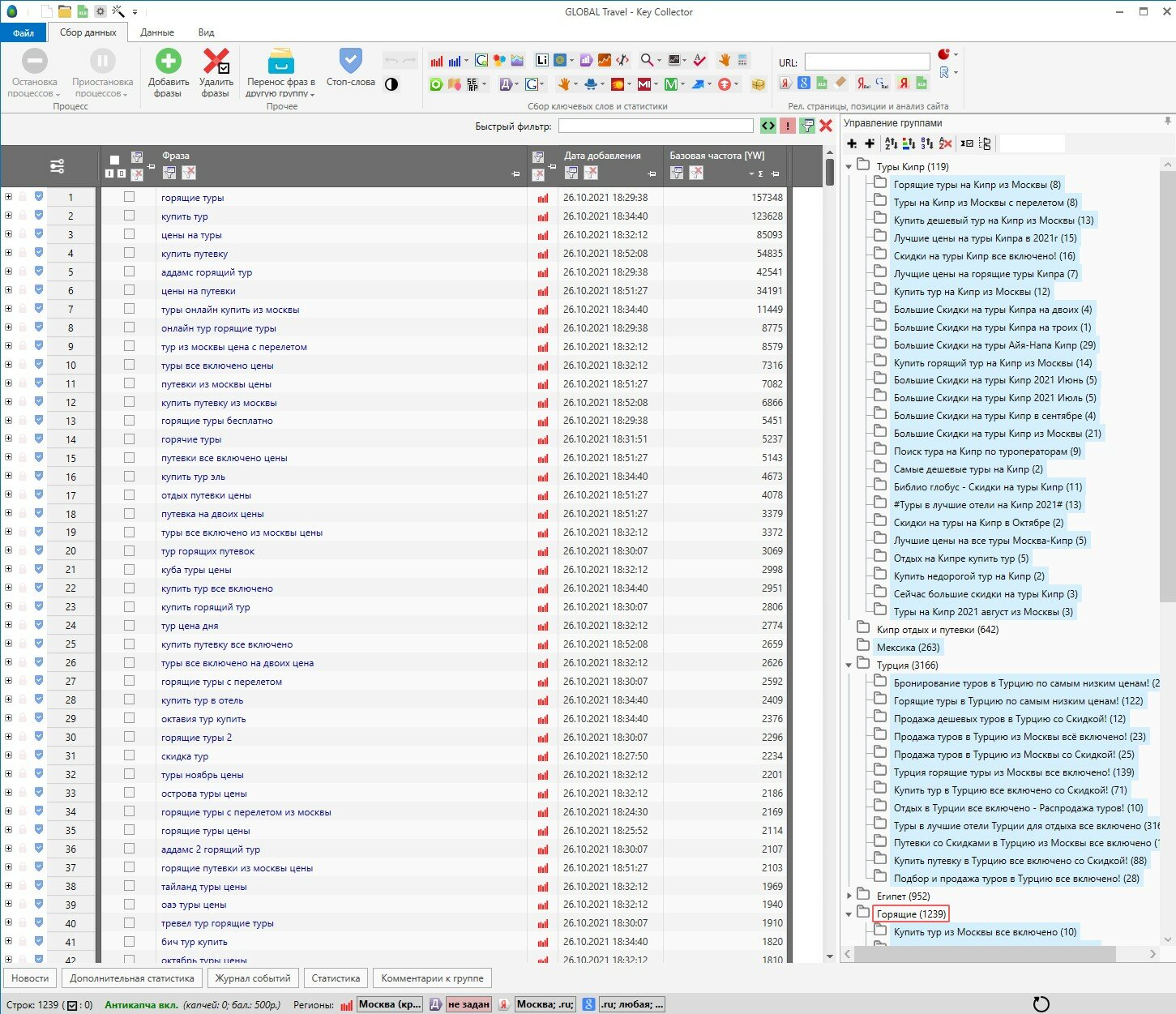Select the 'Мексика (263)' group

908,648
